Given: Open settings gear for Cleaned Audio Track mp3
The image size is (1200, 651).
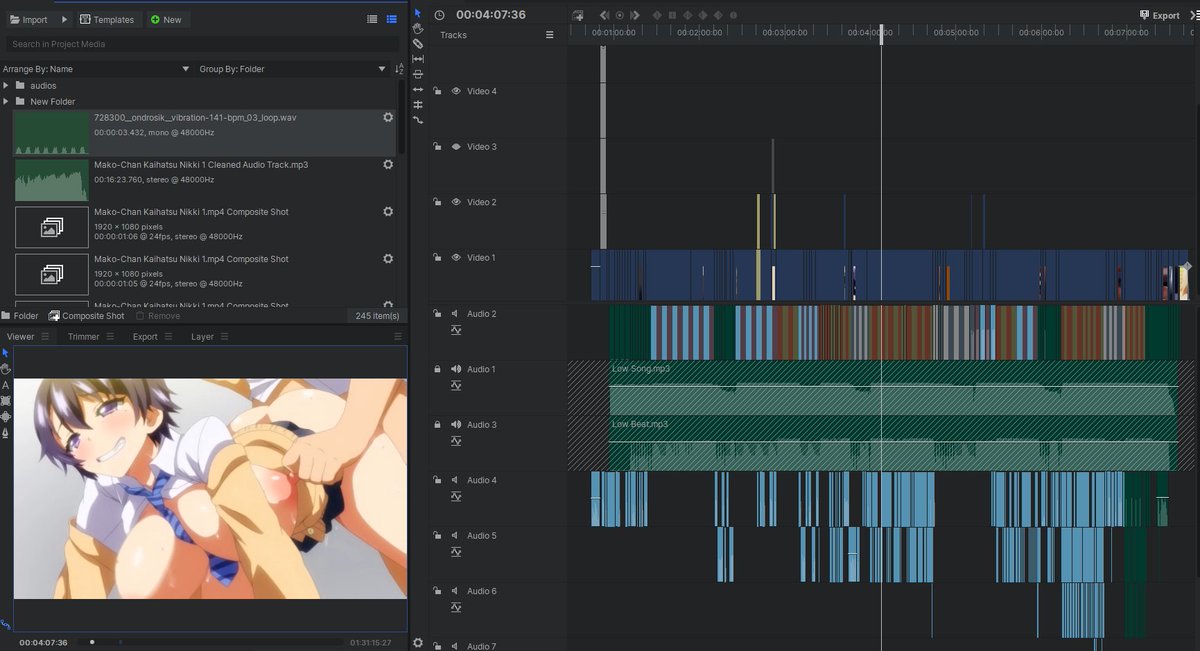Looking at the screenshot, I should (388, 164).
